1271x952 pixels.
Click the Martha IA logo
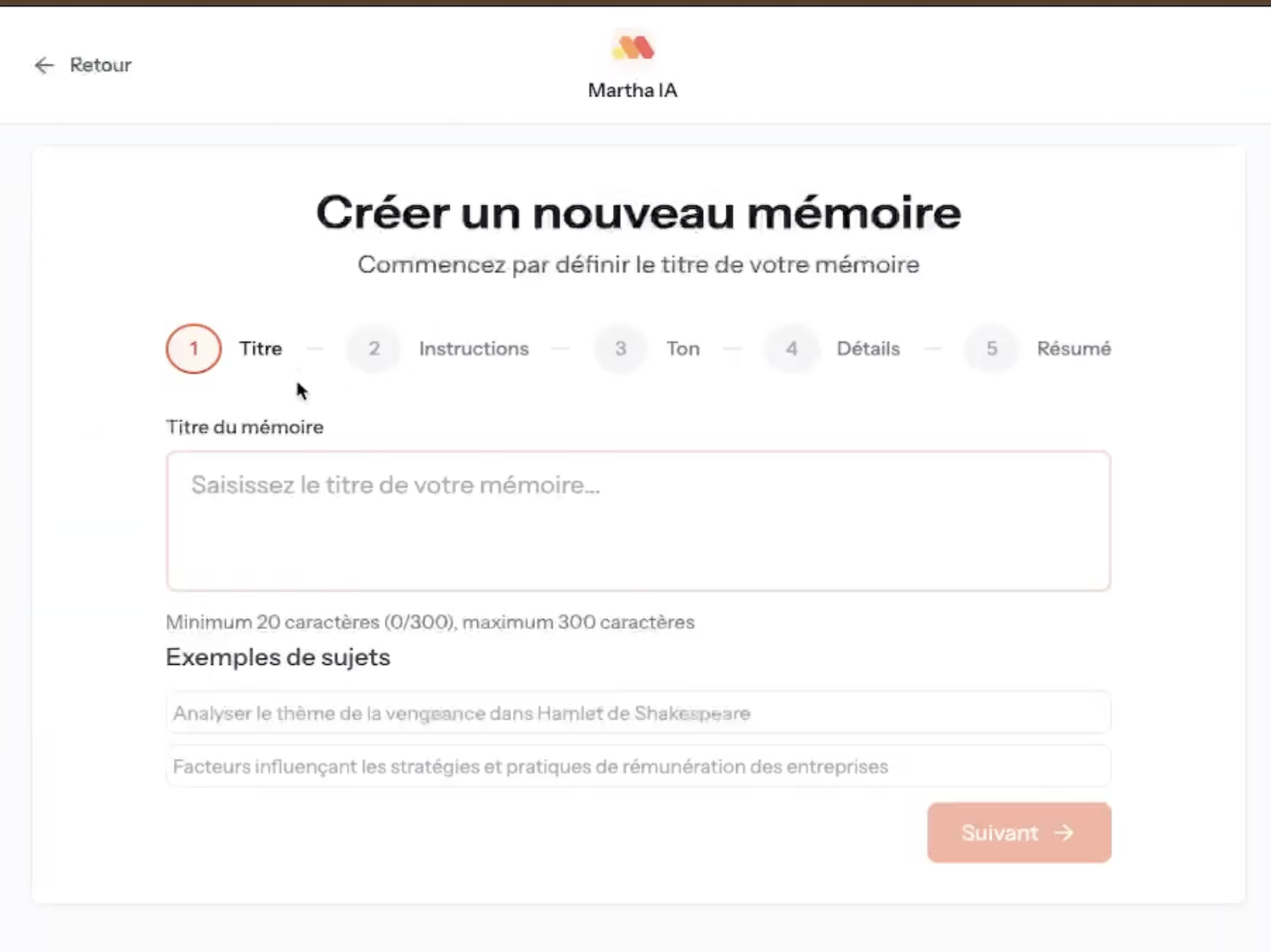[633, 47]
